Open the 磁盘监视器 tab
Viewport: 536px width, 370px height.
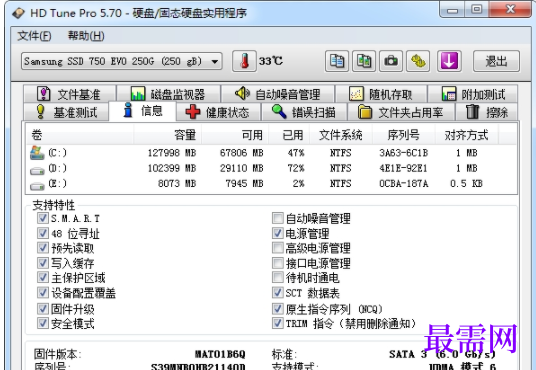pos(168,94)
